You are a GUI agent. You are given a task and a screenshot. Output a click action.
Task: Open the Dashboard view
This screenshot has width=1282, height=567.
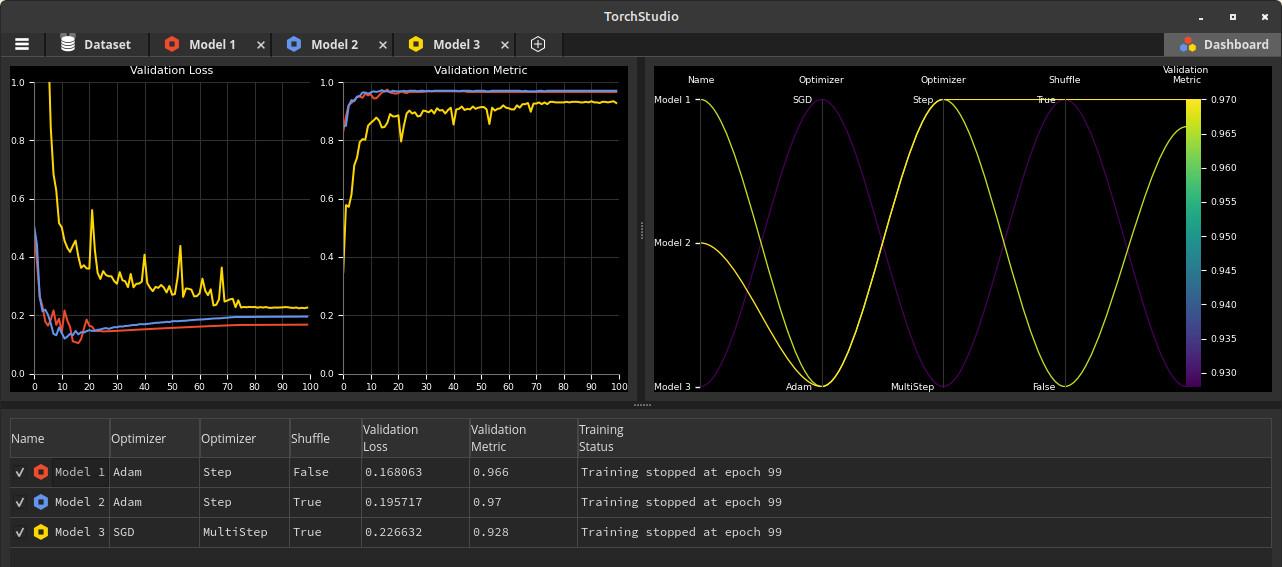coord(1235,44)
